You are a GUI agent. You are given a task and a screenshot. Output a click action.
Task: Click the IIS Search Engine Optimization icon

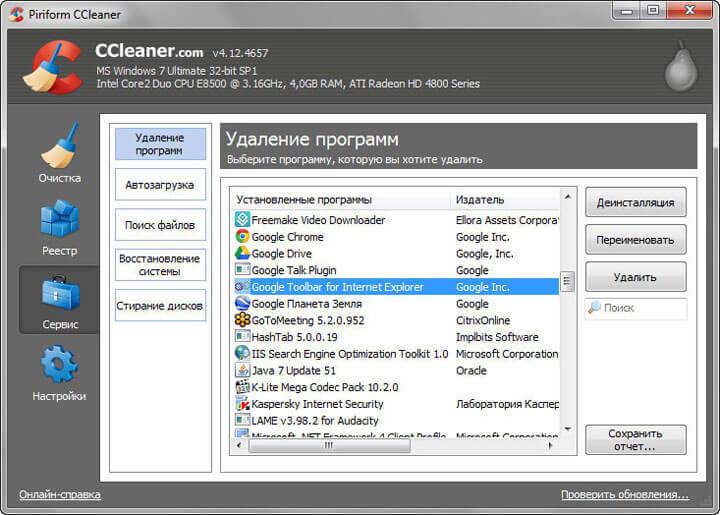pos(242,353)
